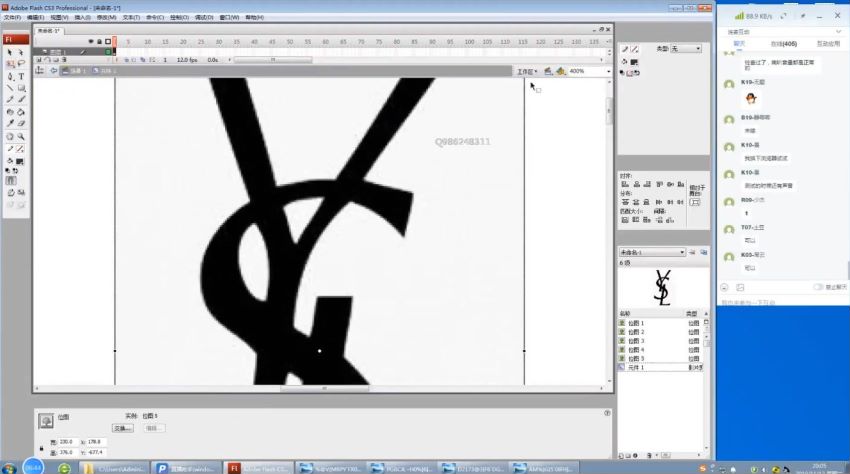Open the type dropdown in top-right panel
Screen dimensions: 850x474
coord(686,49)
